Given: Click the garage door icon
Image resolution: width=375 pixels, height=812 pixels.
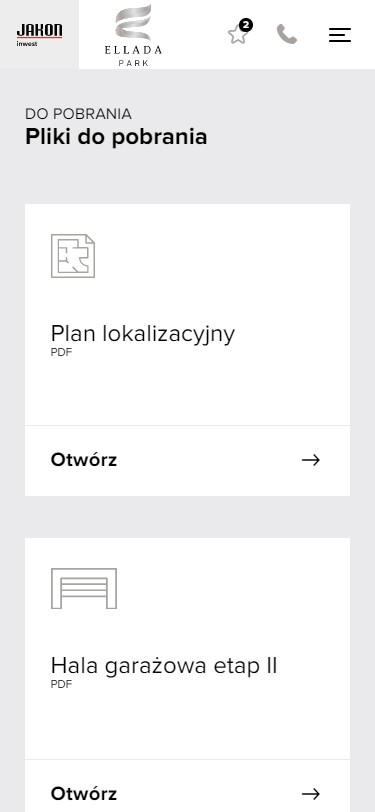Looking at the screenshot, I should 84,588.
